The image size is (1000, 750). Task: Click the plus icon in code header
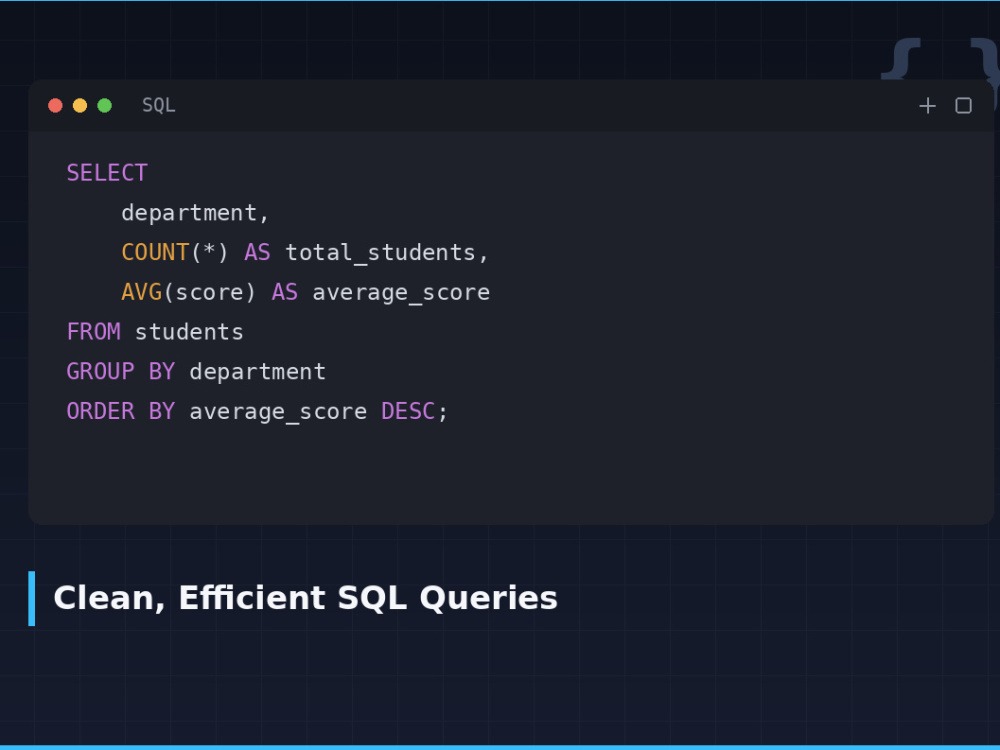[x=927, y=105]
